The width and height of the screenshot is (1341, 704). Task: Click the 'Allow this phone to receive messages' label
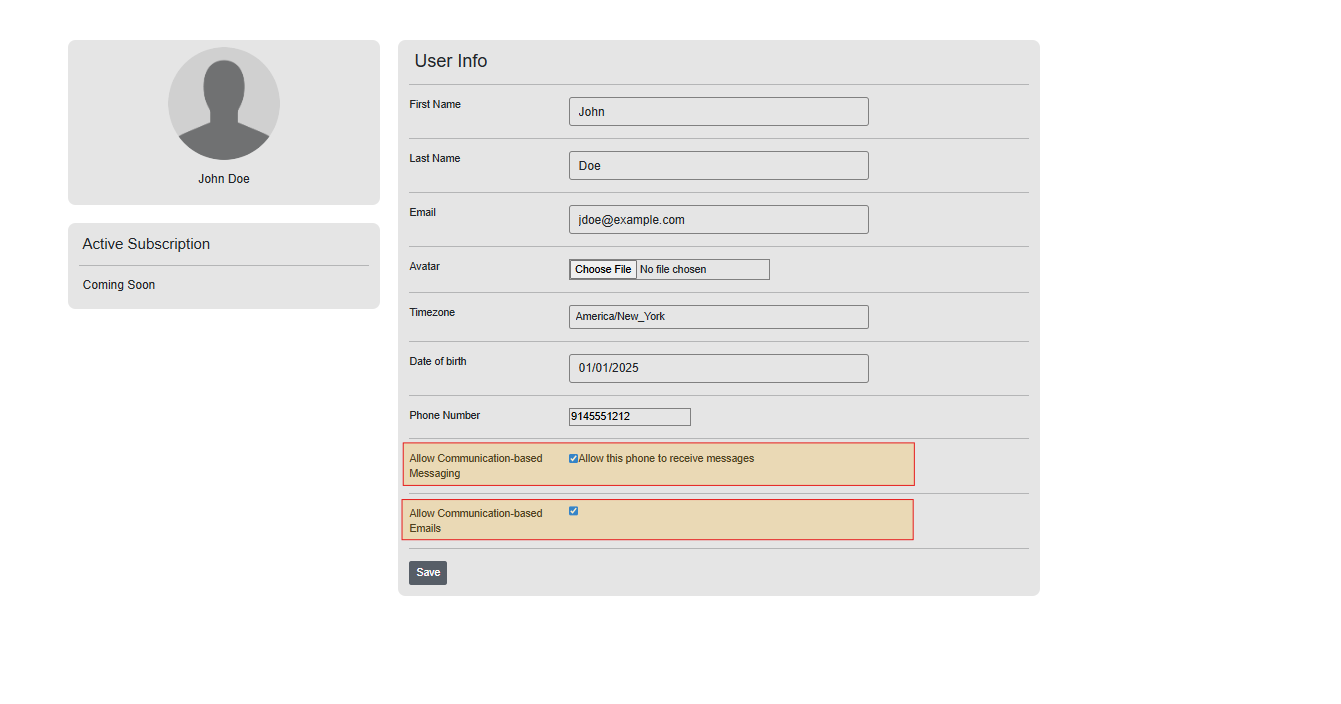pyautogui.click(x=666, y=459)
